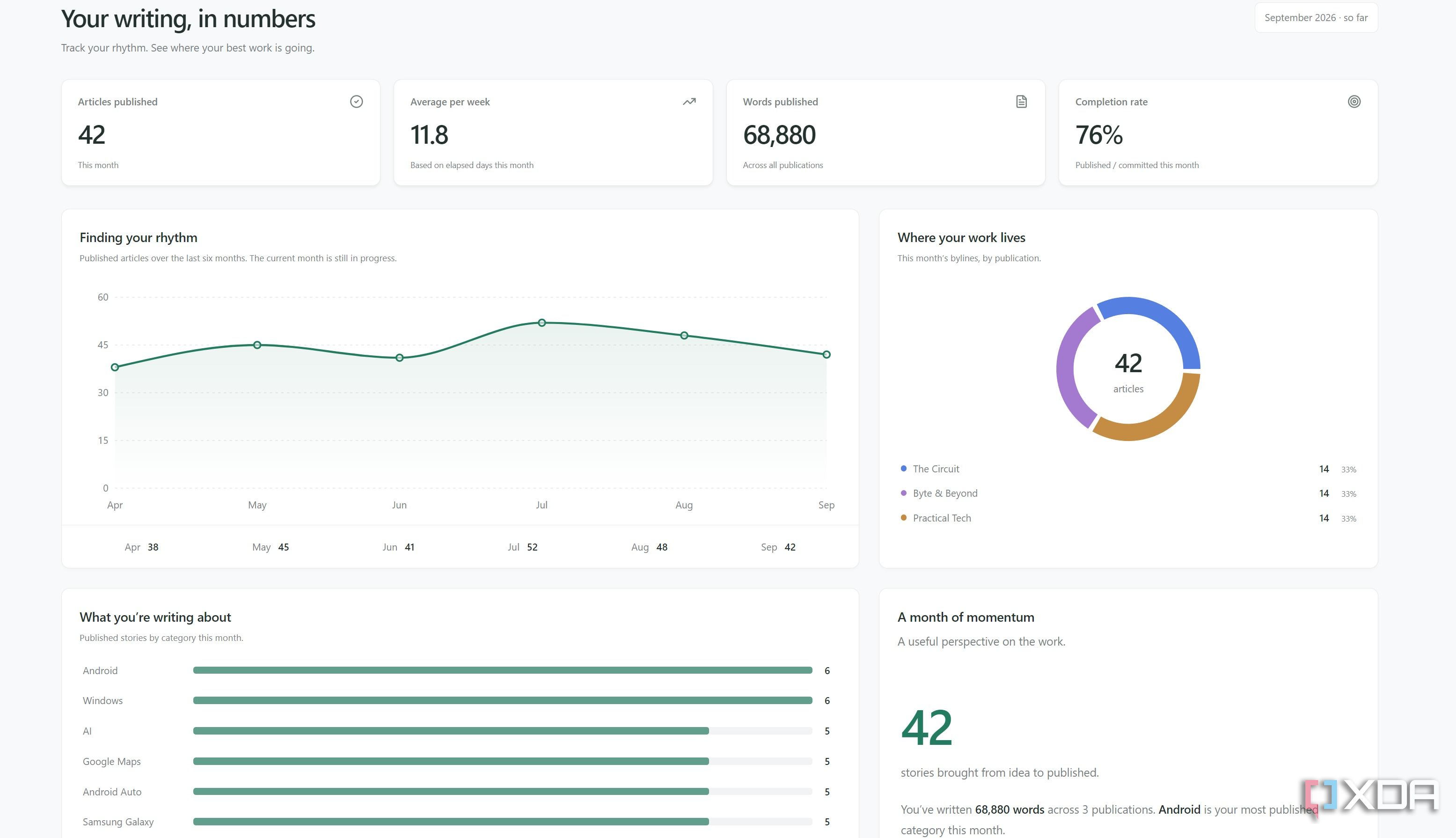Click the Samsung Galaxy category bar

(x=502, y=822)
